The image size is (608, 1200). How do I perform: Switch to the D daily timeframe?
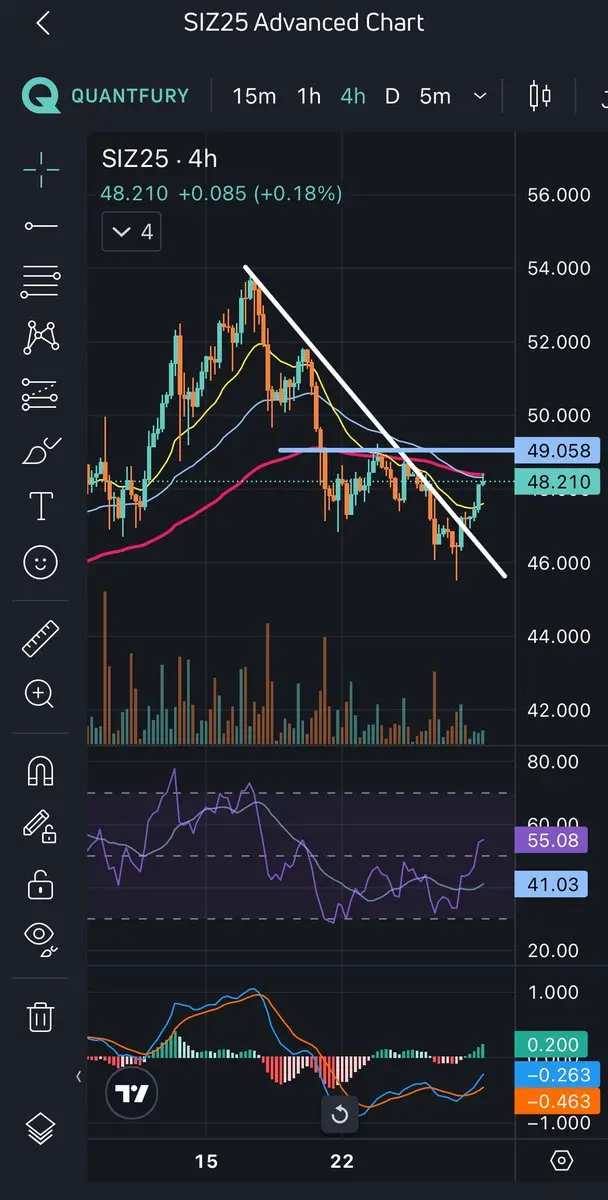click(392, 96)
